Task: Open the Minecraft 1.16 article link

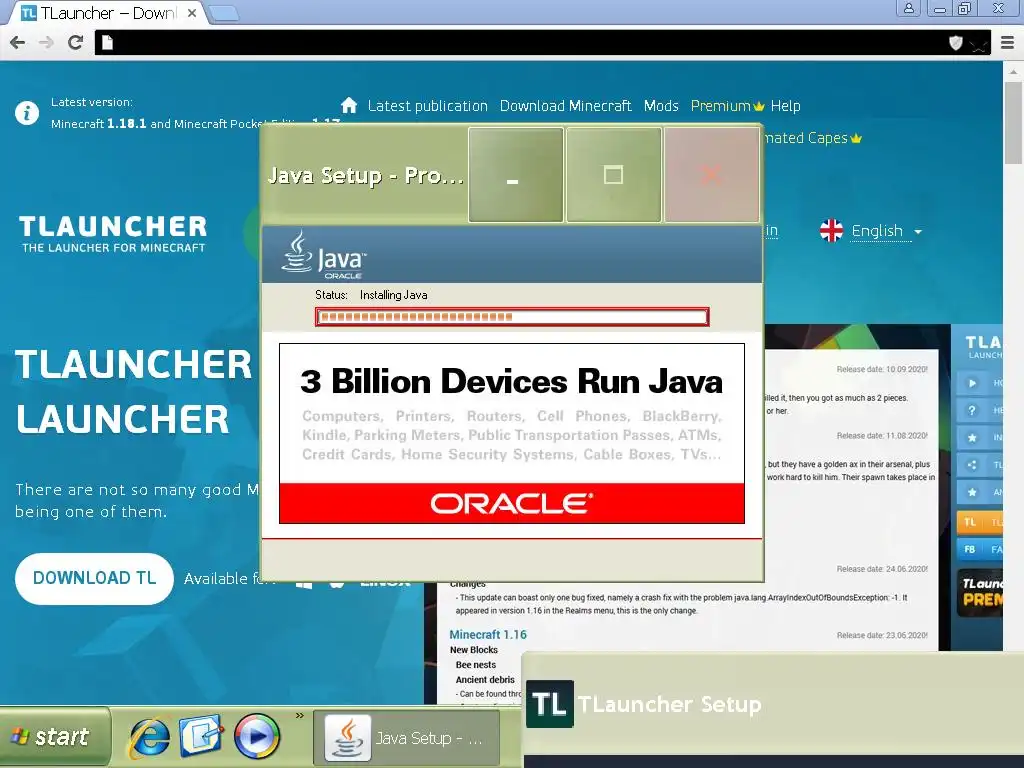Action: point(488,635)
